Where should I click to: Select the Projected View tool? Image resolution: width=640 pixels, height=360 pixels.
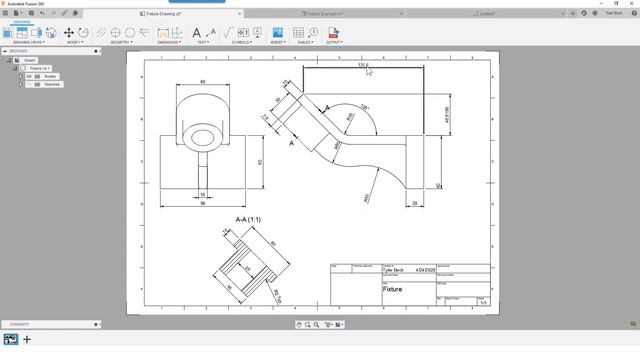(22, 33)
